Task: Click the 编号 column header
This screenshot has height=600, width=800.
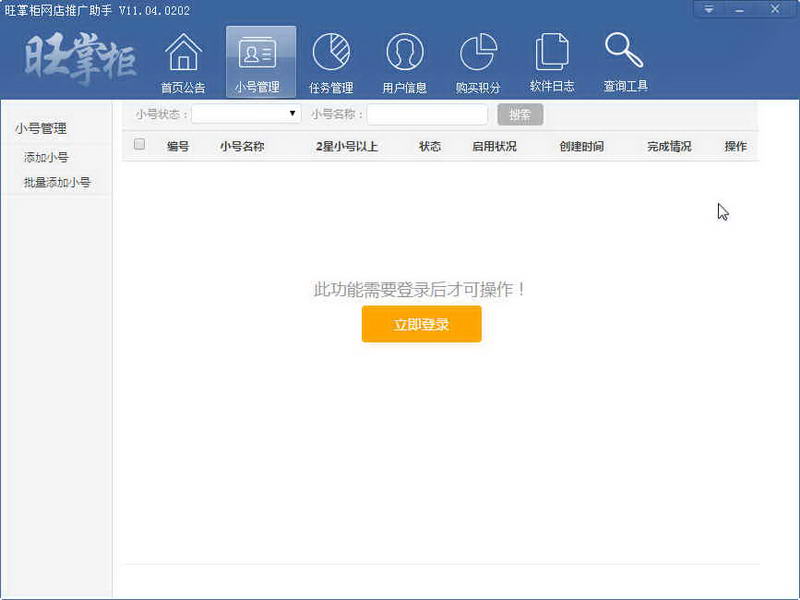Action: [178, 146]
